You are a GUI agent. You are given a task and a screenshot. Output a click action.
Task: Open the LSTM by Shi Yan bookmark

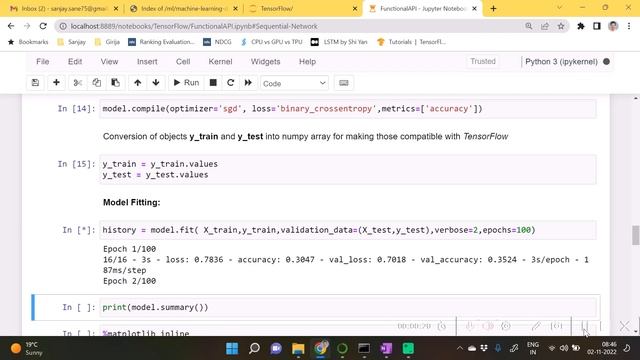339,42
